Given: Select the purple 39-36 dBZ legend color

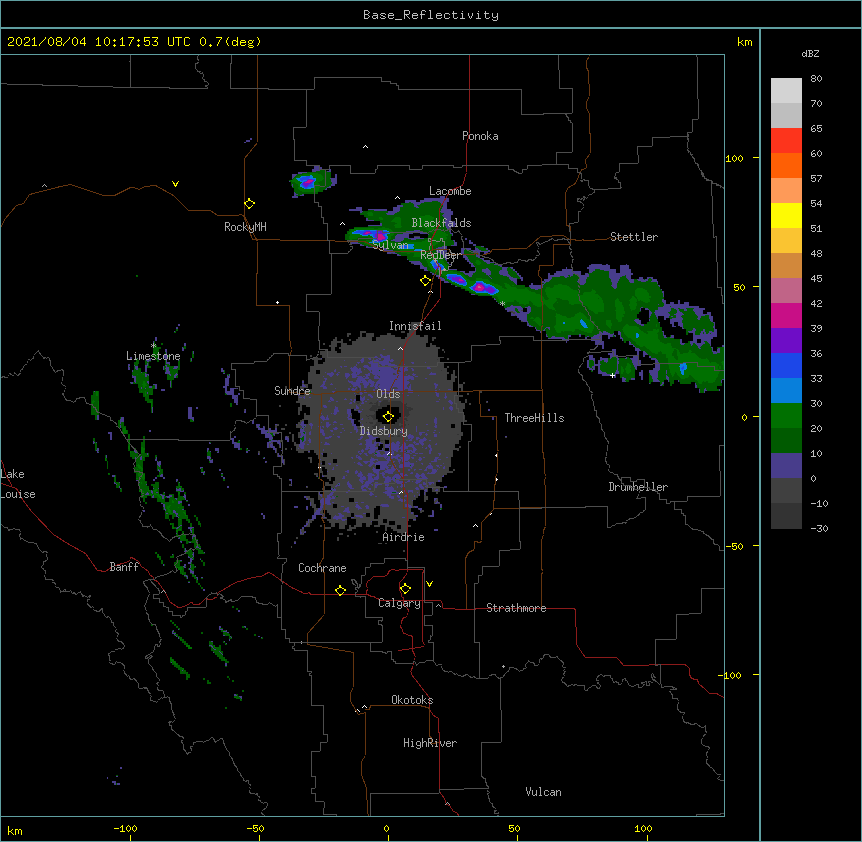Looking at the screenshot, I should (786, 341).
